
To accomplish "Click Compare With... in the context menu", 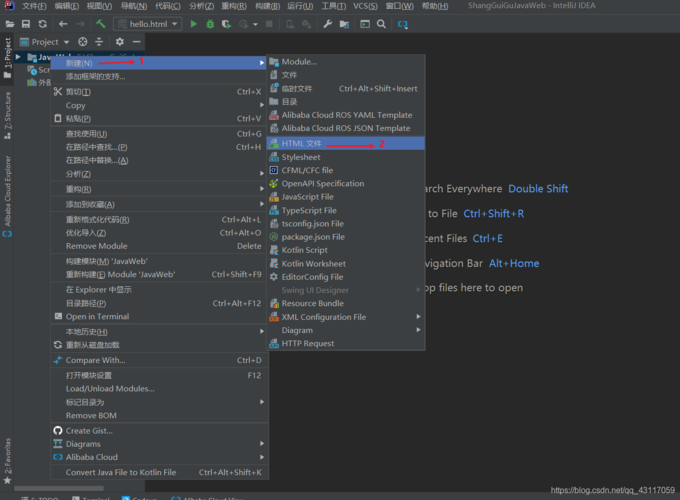I will pyautogui.click(x=159, y=360).
